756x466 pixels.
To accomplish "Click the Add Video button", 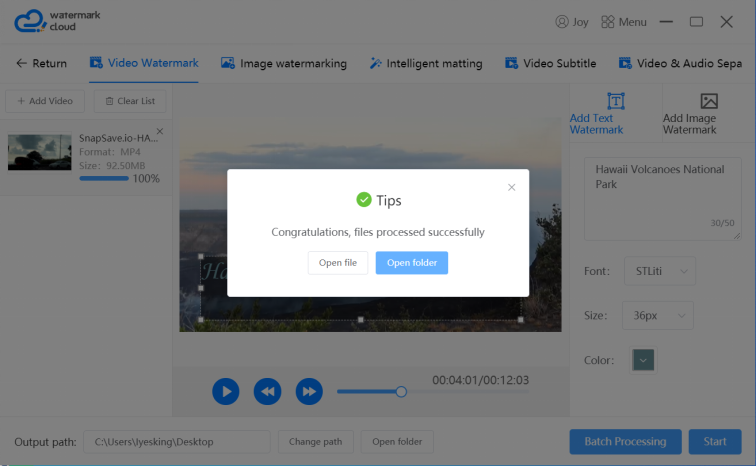I will [x=45, y=101].
